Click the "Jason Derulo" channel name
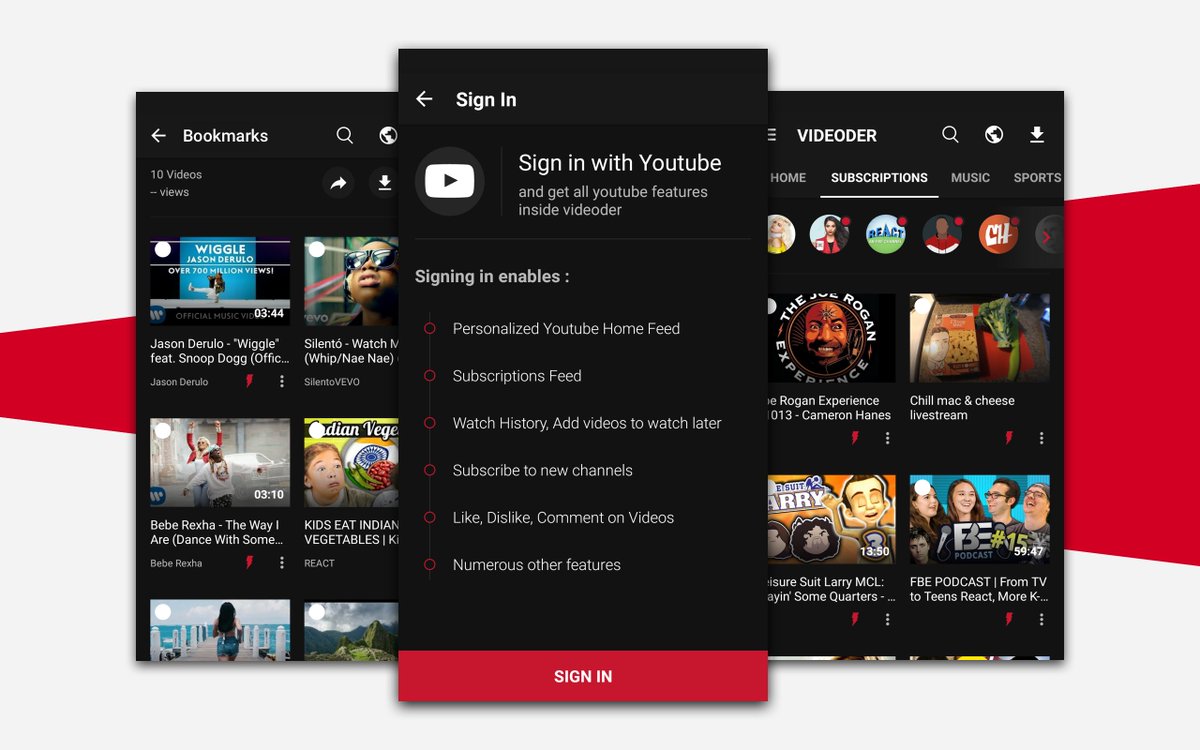 (x=179, y=382)
